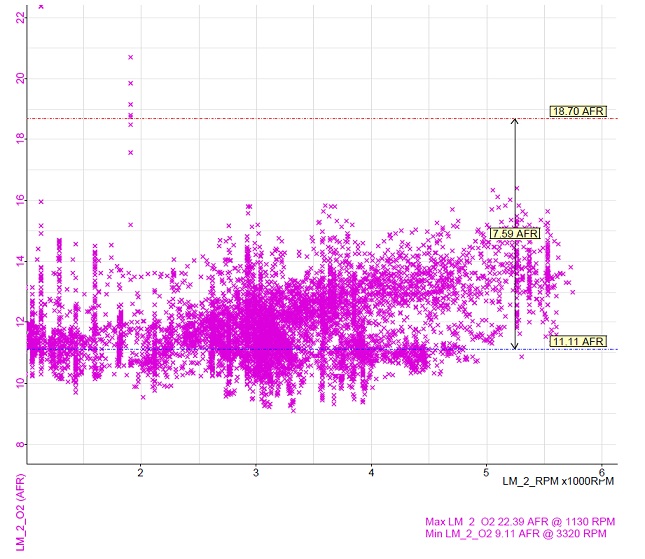Click the 3 tick on x-axis
The width and height of the screenshot is (645, 559).
click(256, 472)
